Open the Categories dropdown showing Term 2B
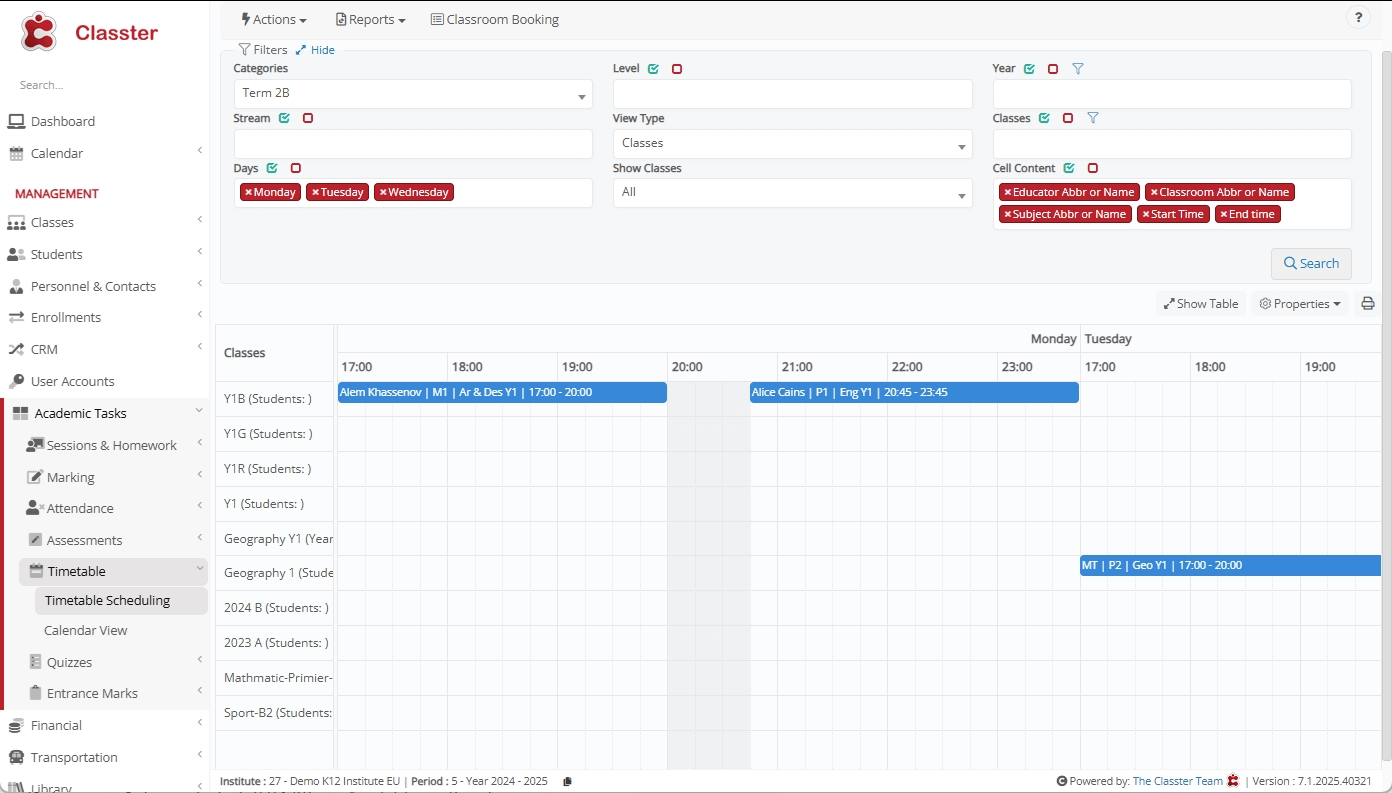1392x793 pixels. click(412, 94)
